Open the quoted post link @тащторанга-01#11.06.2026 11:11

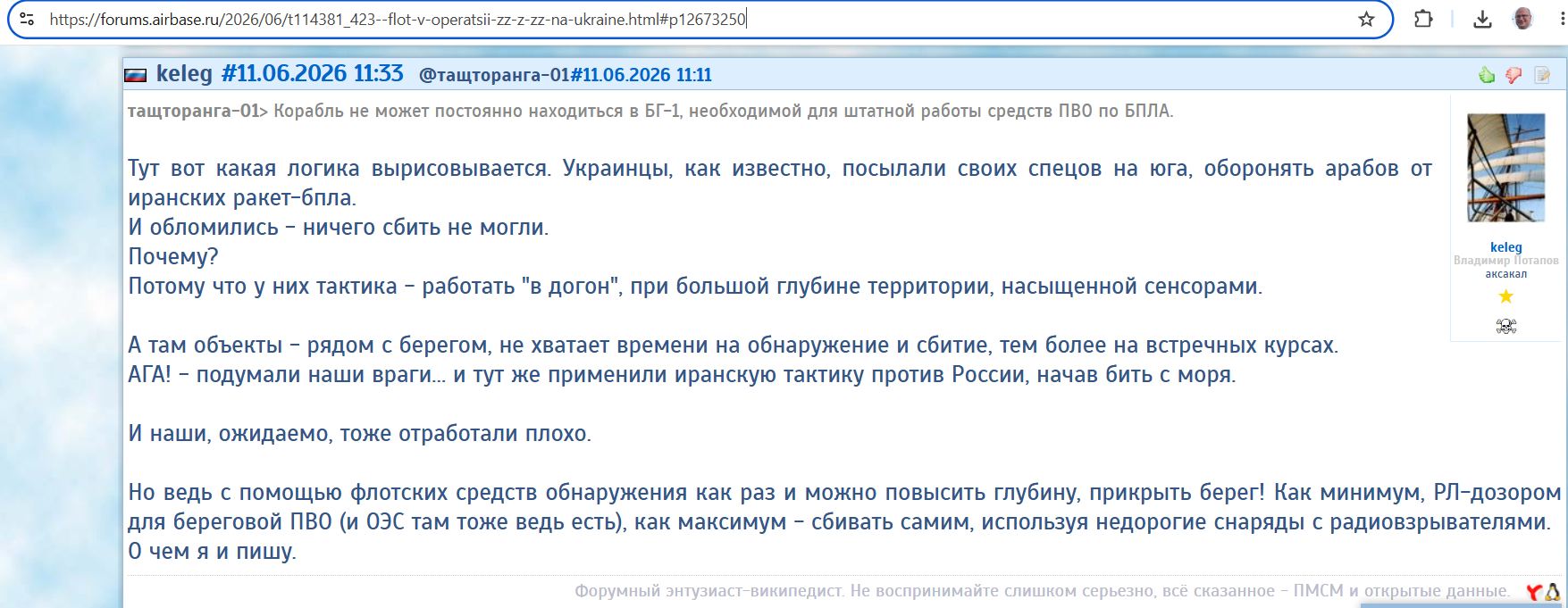pos(566,75)
